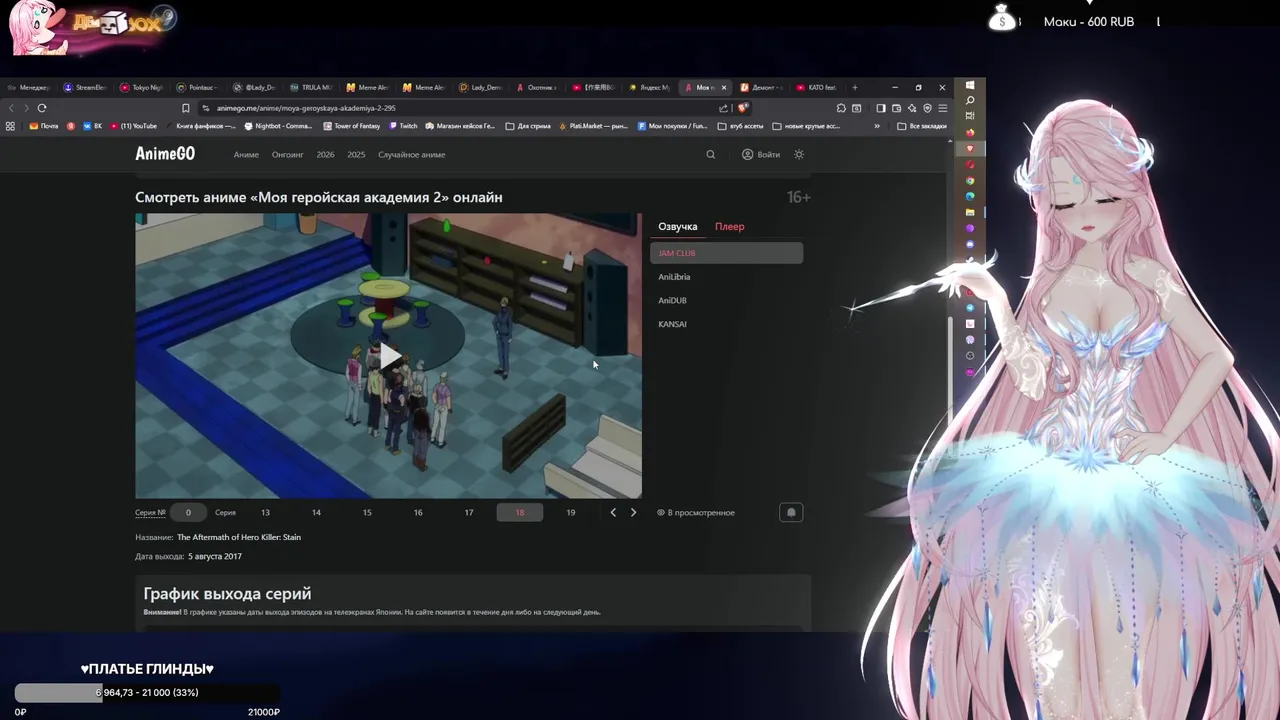This screenshot has width=1280, height=720.
Task: Select episode 16
Action: (x=418, y=512)
